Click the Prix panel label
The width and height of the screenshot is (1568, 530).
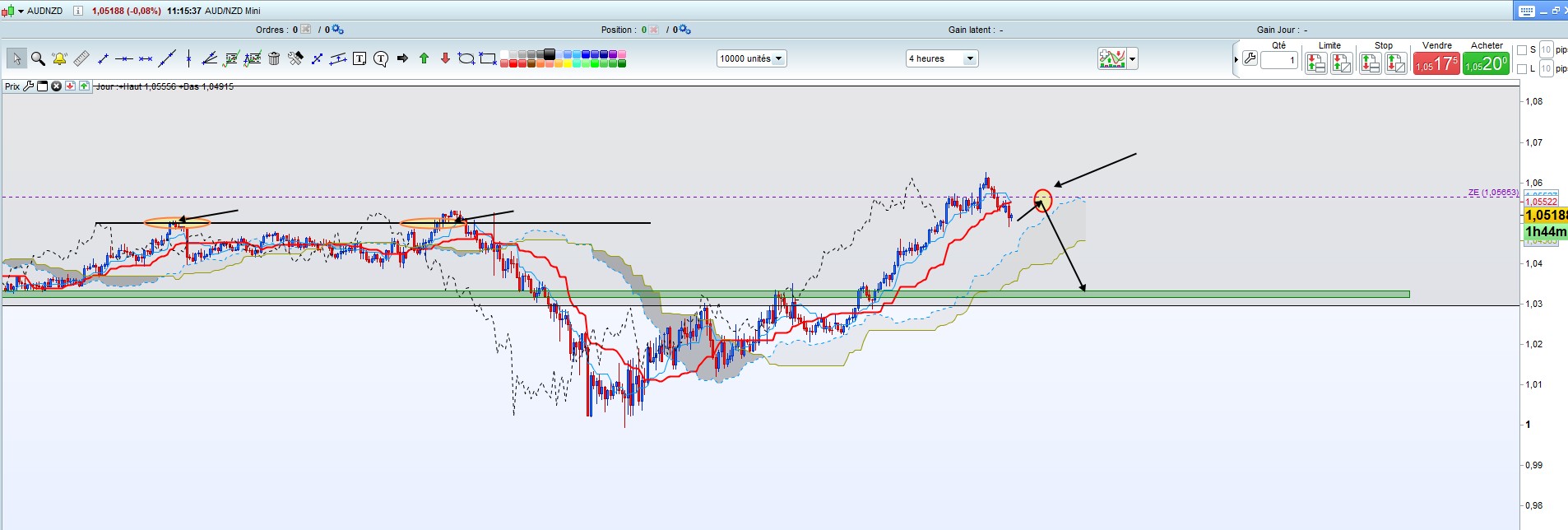coord(12,86)
